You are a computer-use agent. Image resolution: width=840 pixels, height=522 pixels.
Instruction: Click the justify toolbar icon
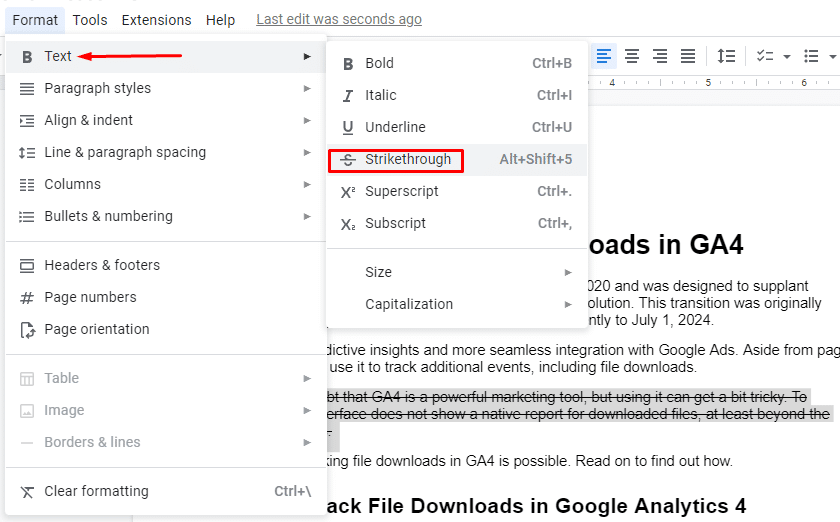tap(688, 56)
